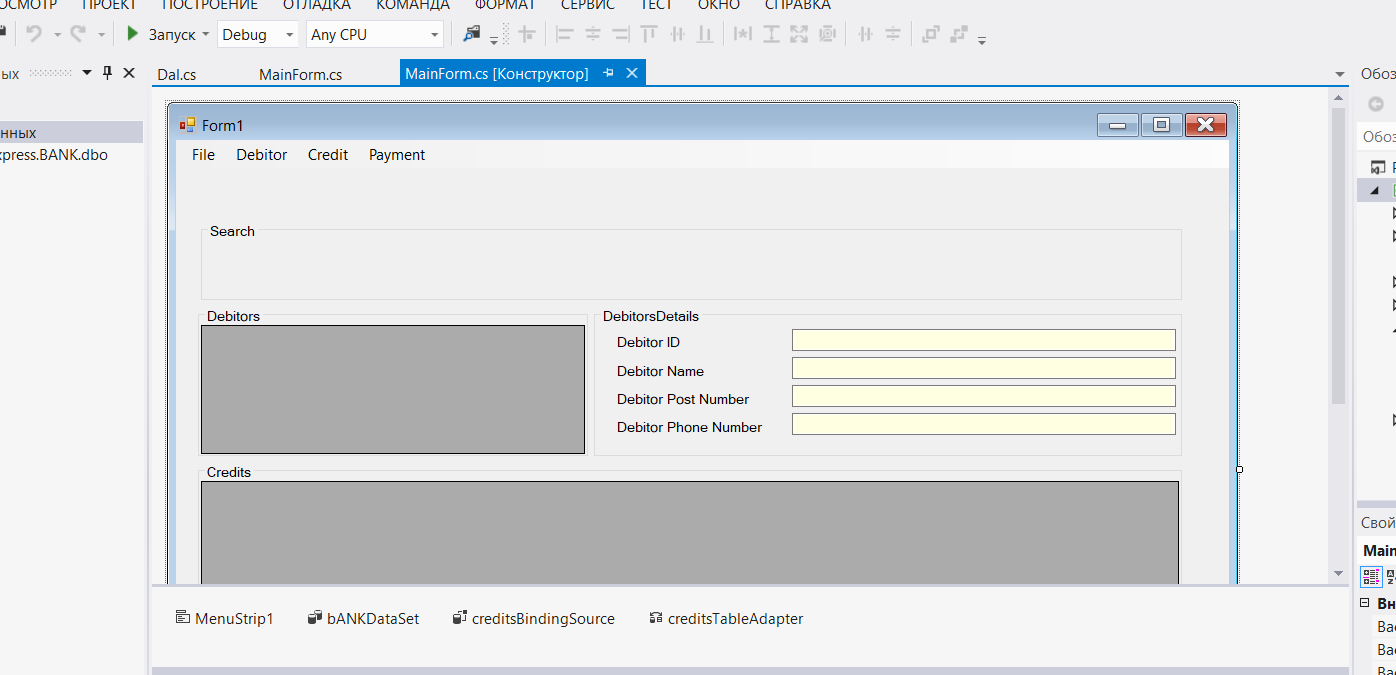
Task: Select the Credits data grid
Action: (690, 532)
